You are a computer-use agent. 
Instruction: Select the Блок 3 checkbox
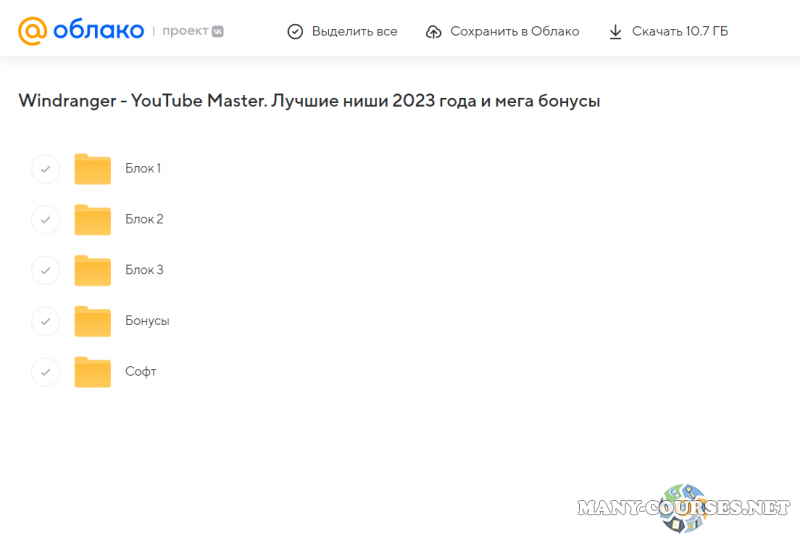click(45, 271)
